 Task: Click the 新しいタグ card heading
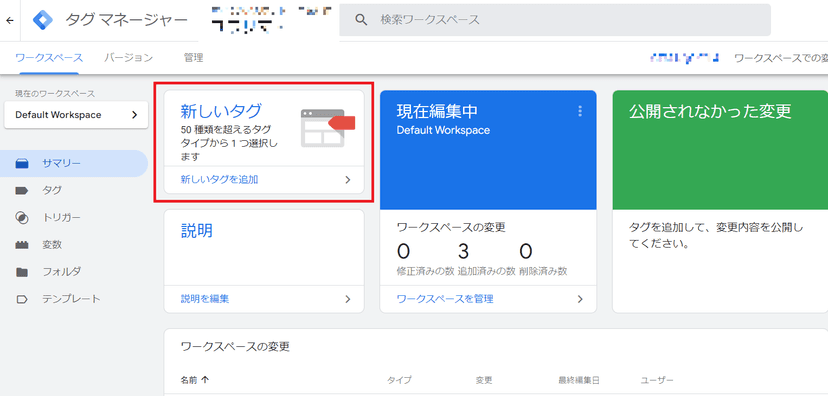[x=221, y=111]
